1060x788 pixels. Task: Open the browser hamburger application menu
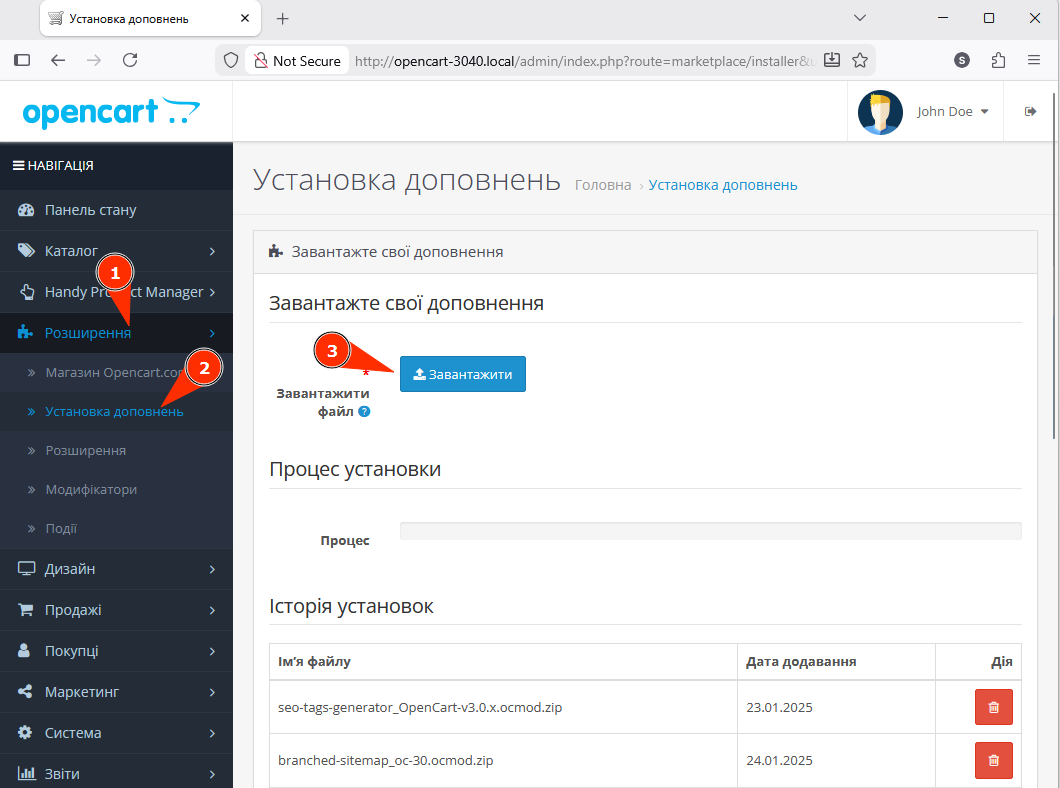click(x=1034, y=60)
